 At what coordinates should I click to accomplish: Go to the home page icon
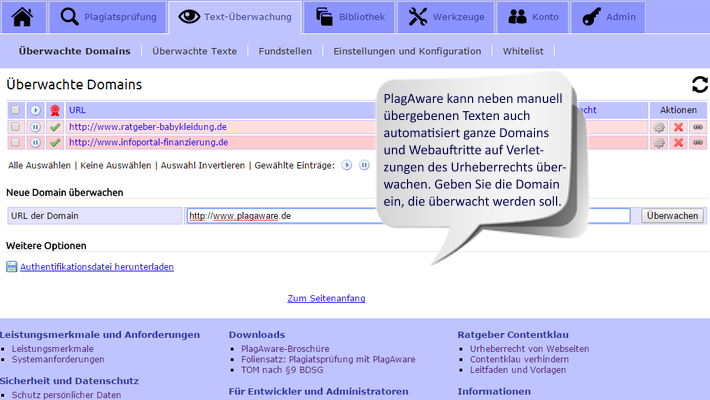point(23,17)
